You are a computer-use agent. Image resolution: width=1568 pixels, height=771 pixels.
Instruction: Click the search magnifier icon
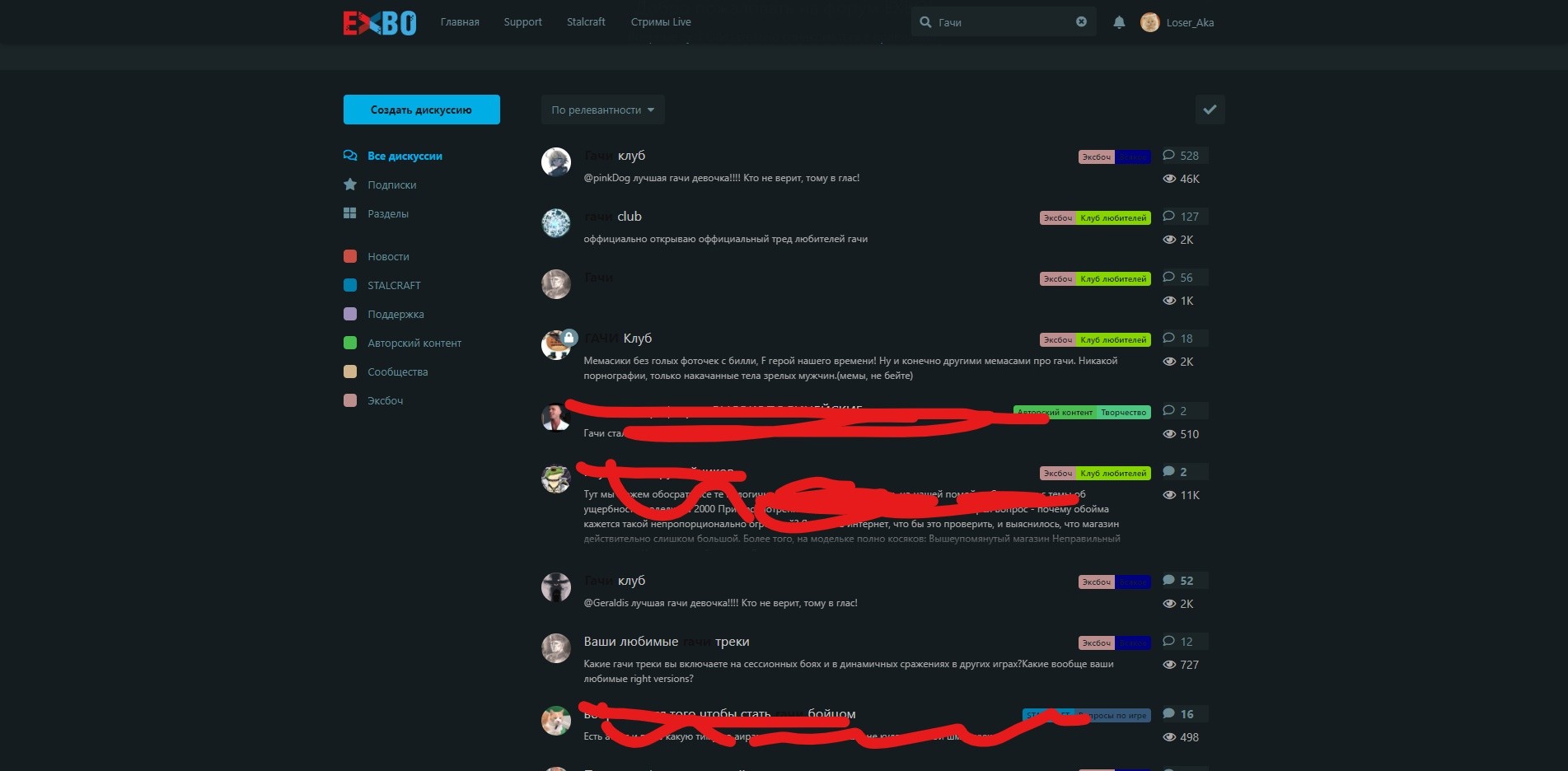tap(925, 22)
